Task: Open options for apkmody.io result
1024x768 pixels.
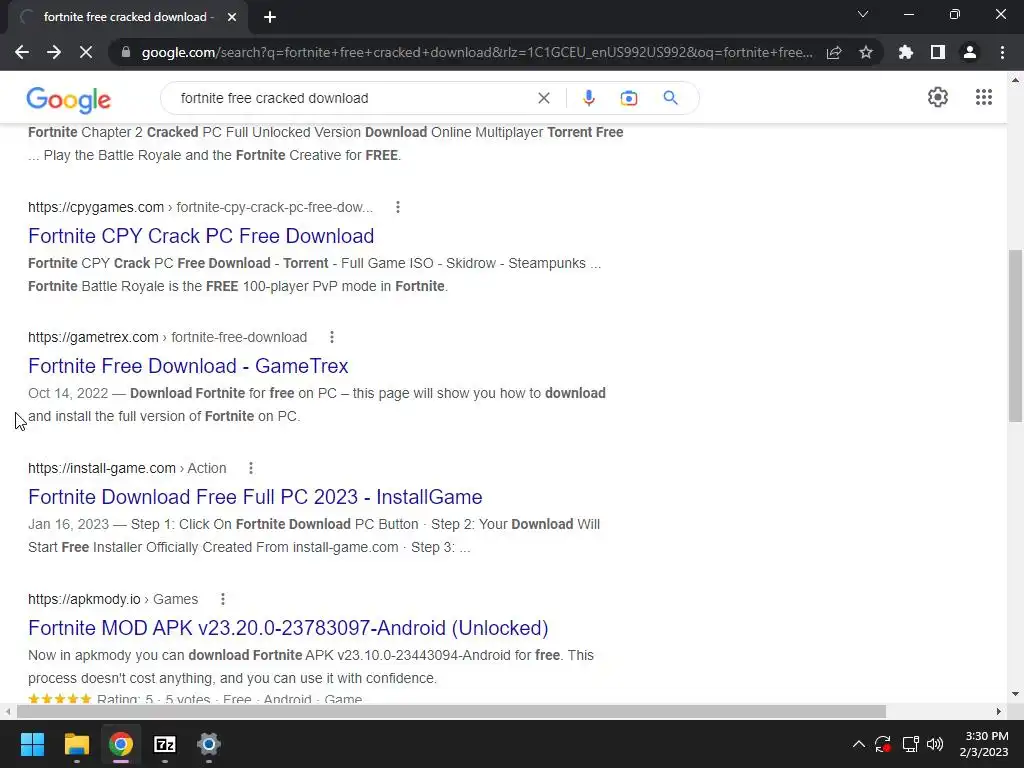Action: point(223,599)
